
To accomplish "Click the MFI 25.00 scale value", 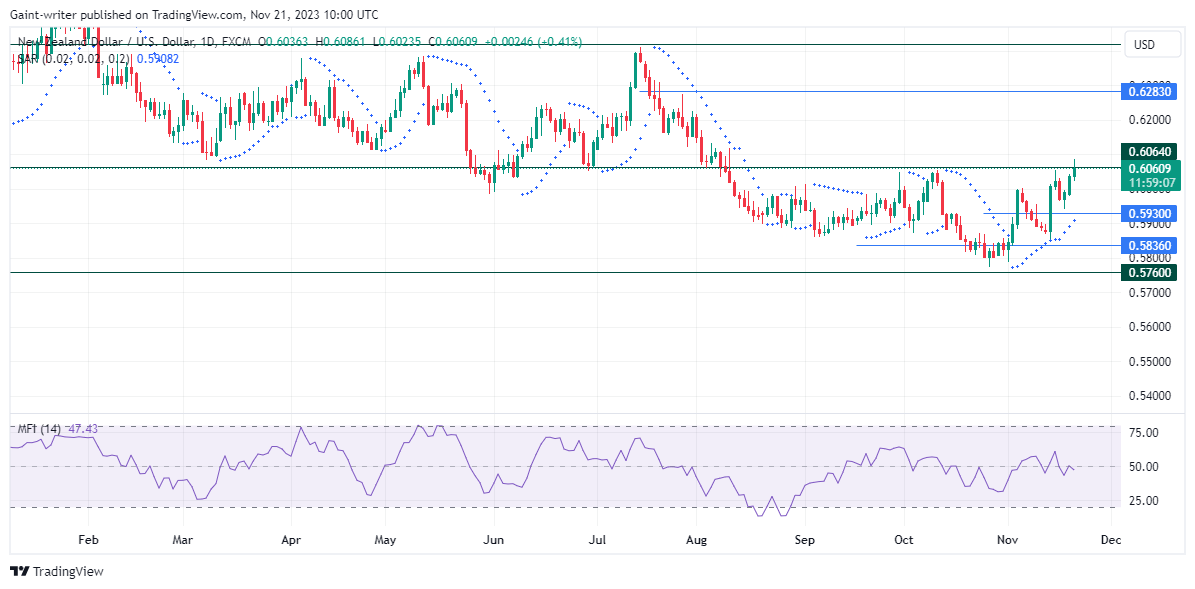I will [x=1144, y=501].
